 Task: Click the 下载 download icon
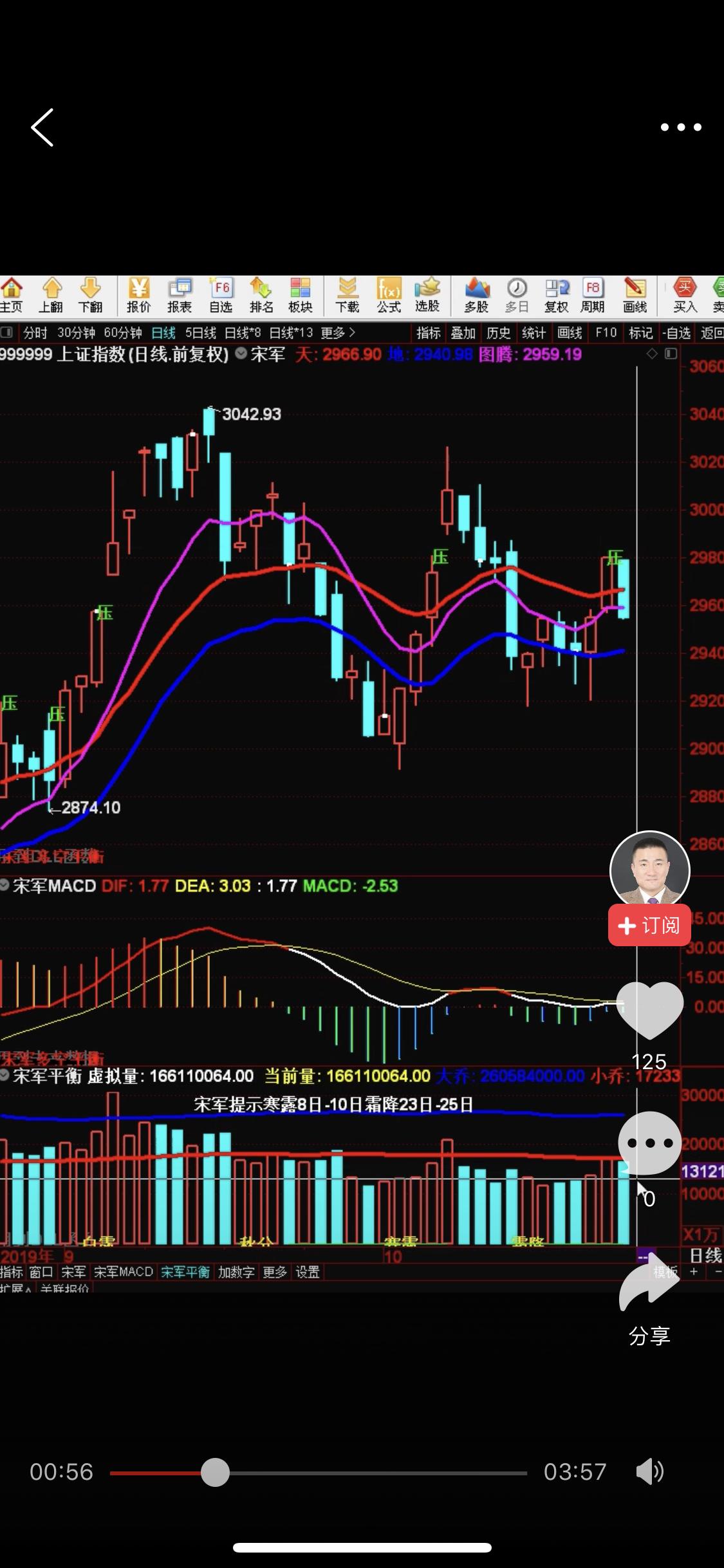click(348, 295)
